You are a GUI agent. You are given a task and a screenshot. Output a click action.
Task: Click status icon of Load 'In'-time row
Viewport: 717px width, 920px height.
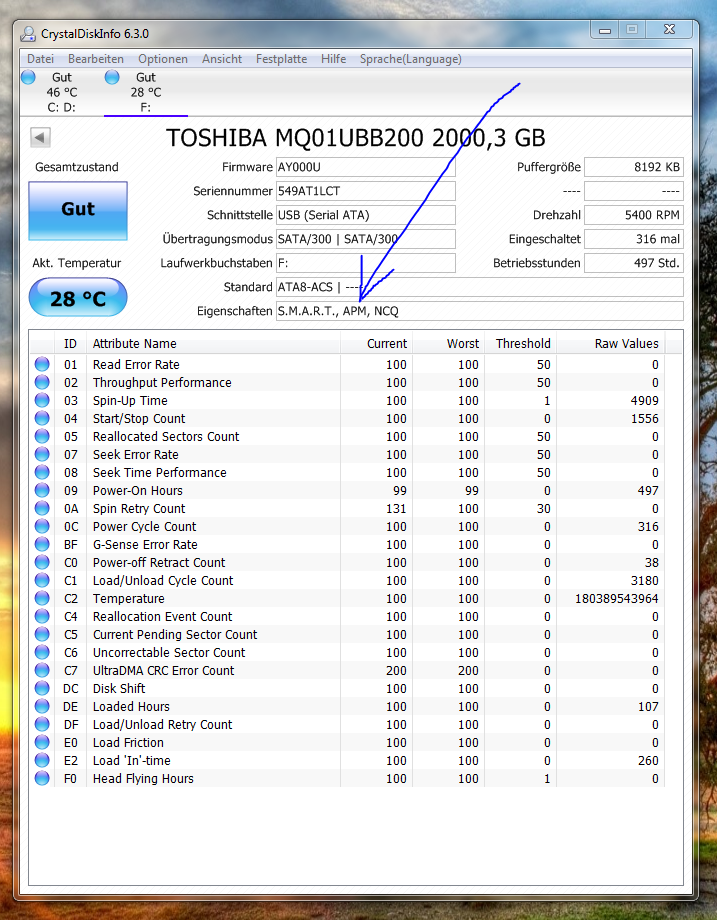click(42, 760)
